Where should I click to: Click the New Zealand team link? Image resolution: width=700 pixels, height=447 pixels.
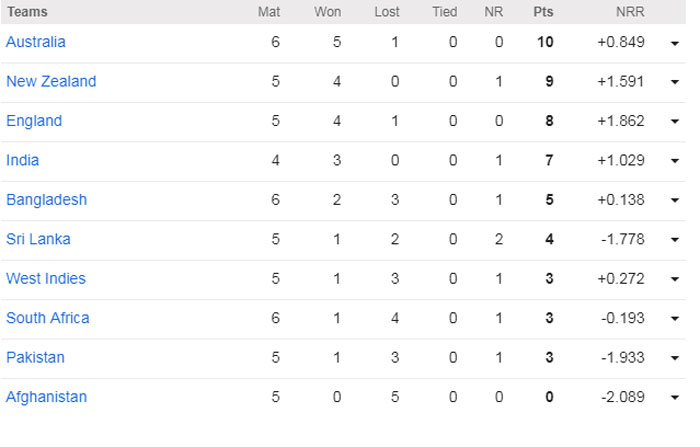pos(51,81)
